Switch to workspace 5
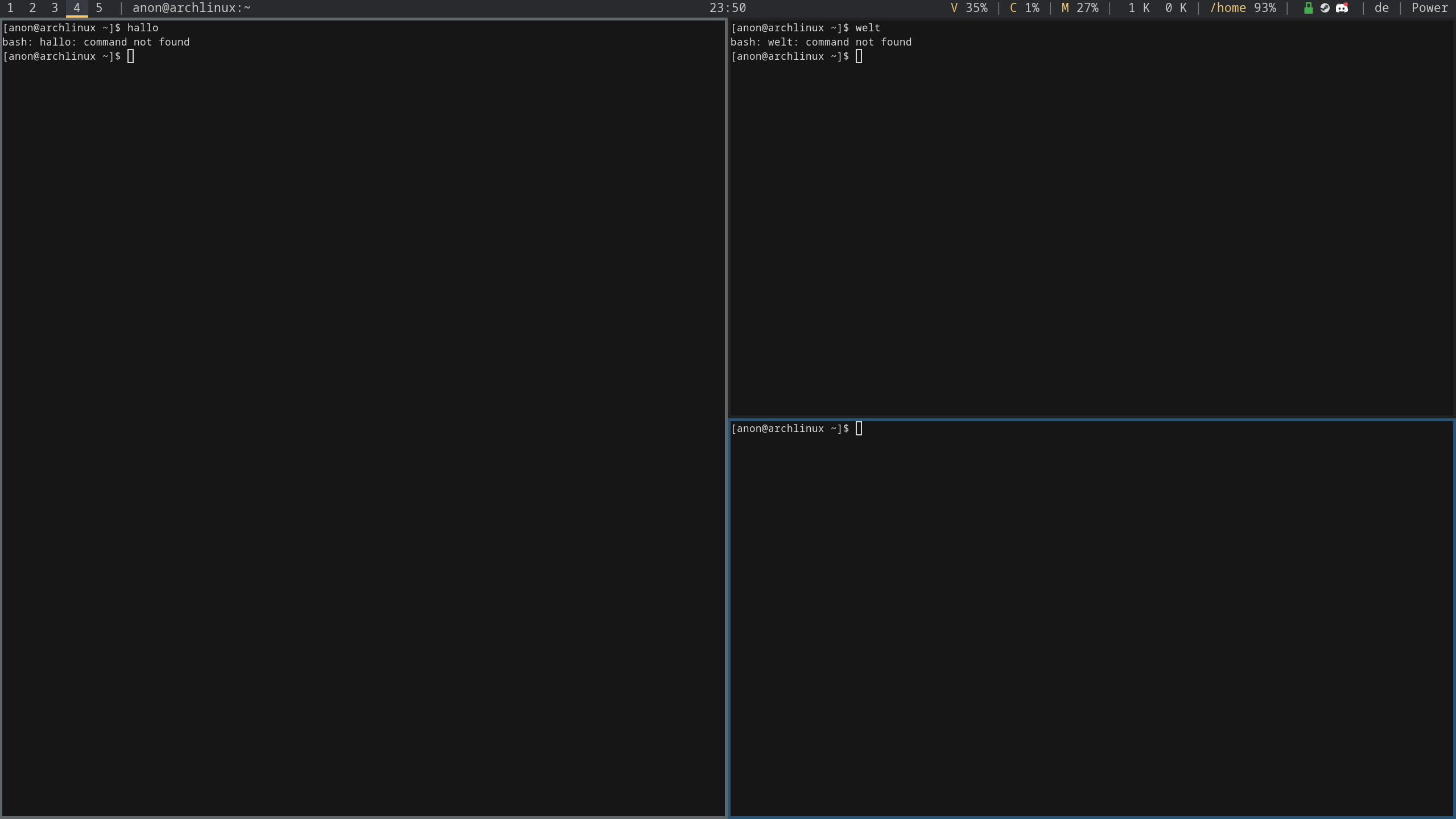 (x=99, y=8)
